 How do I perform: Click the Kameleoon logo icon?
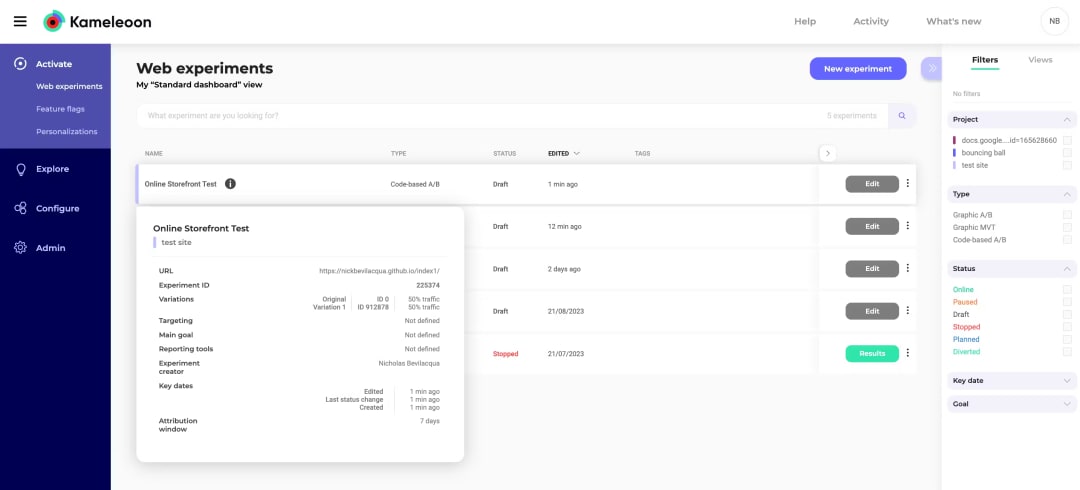pyautogui.click(x=54, y=21)
